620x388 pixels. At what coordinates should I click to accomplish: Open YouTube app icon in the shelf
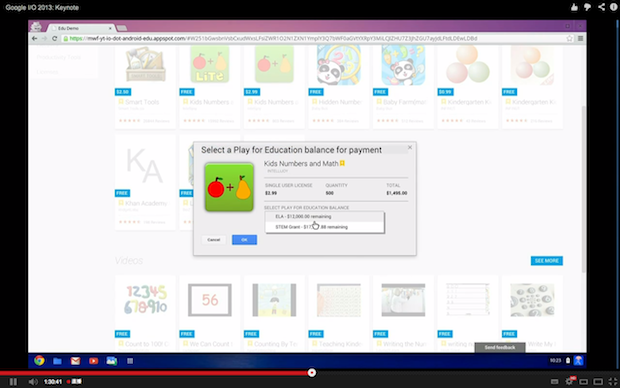point(93,361)
